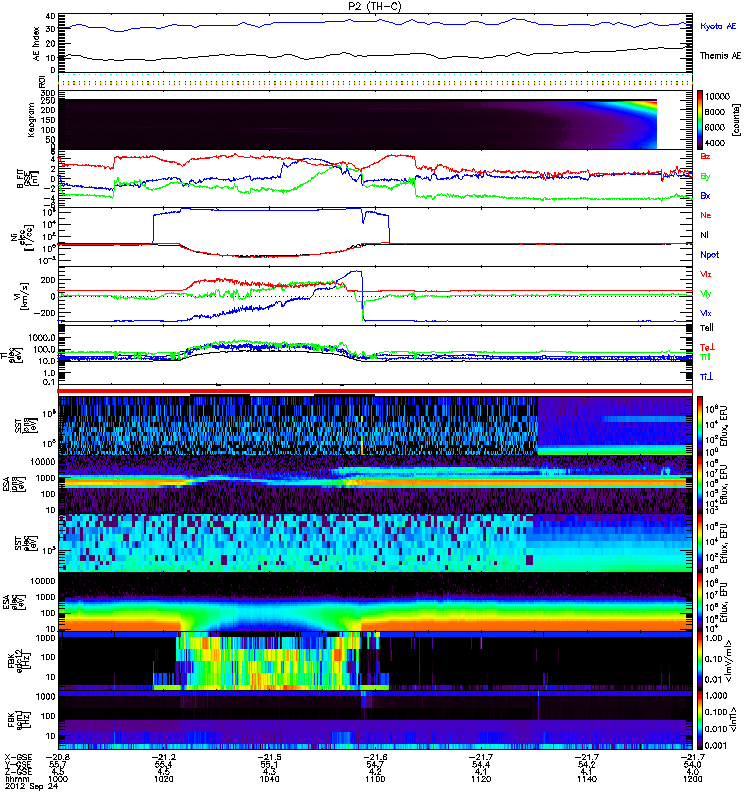Click the FBK edc12 [Hz] axis label
Viewport: 750px width, 800px height.
click(x=21, y=661)
